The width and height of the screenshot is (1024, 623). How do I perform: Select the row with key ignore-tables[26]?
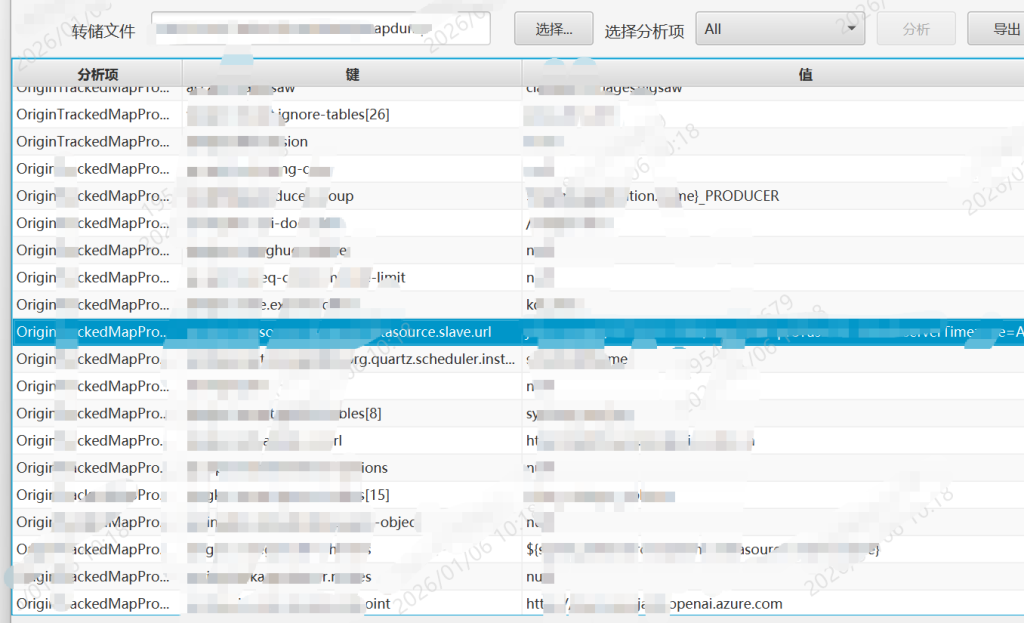click(x=350, y=115)
